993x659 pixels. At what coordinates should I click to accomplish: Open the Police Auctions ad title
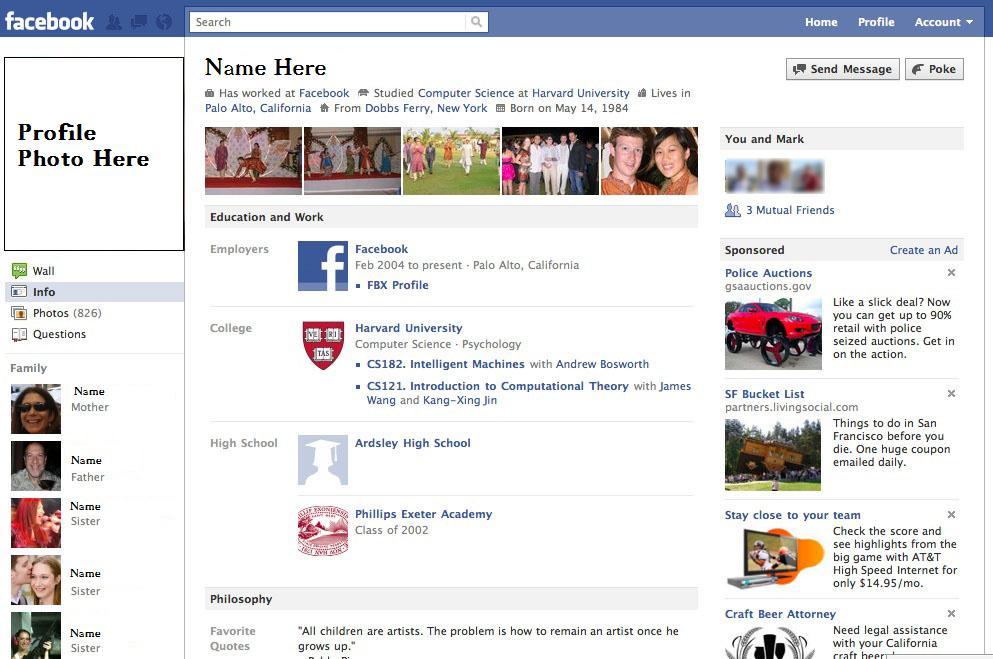coord(768,273)
